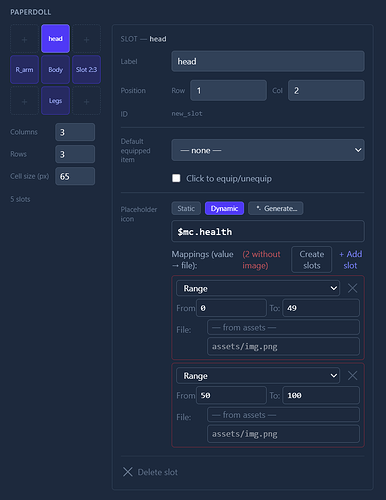
Task: Focus second mapping assets/img.png path field
Action: point(283,434)
